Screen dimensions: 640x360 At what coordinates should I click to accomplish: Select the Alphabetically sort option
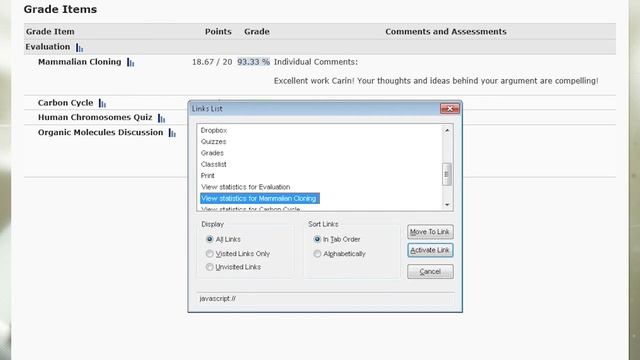click(317, 253)
